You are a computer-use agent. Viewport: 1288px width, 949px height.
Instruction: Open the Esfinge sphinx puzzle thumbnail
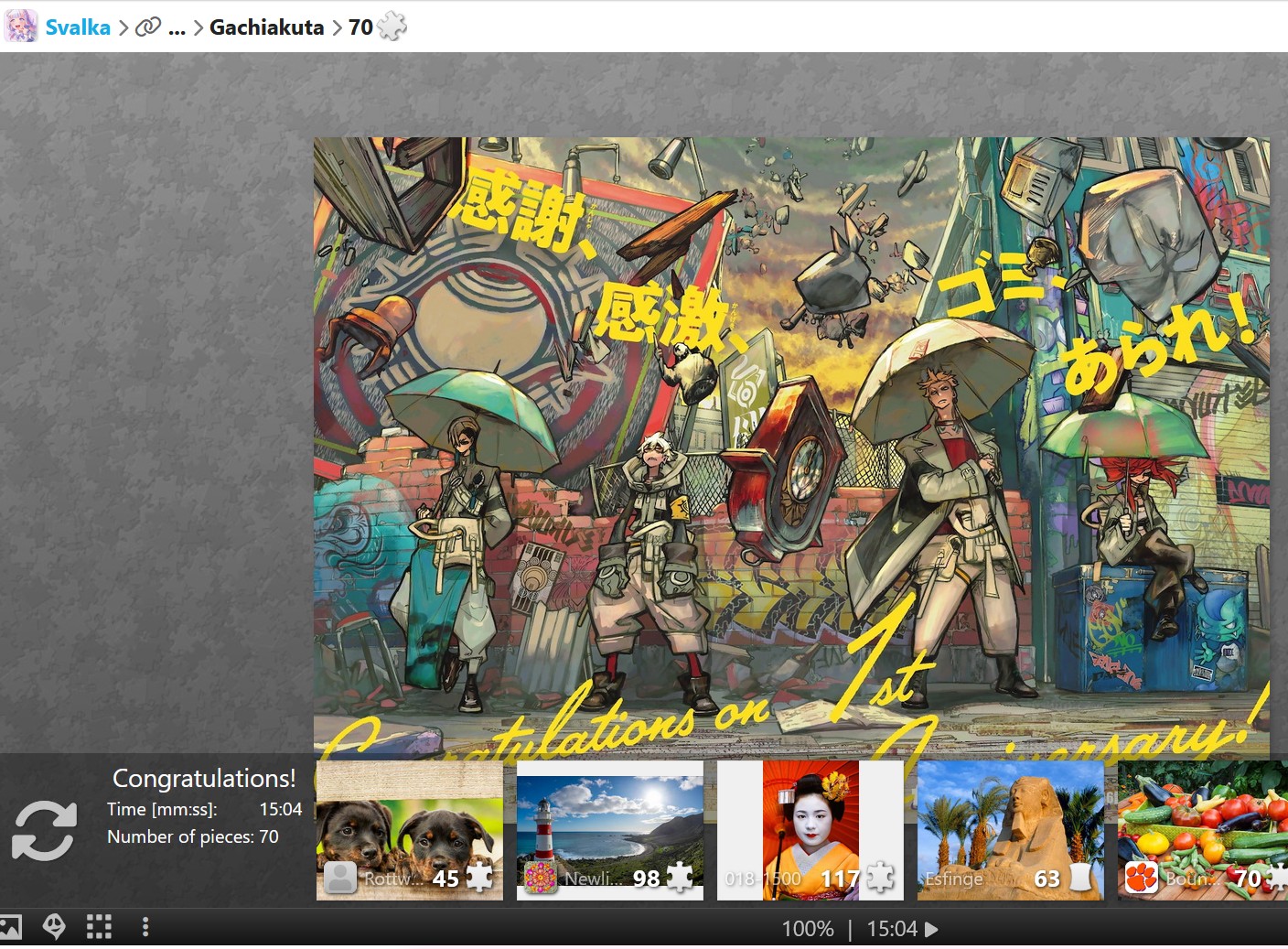pyautogui.click(x=1011, y=830)
